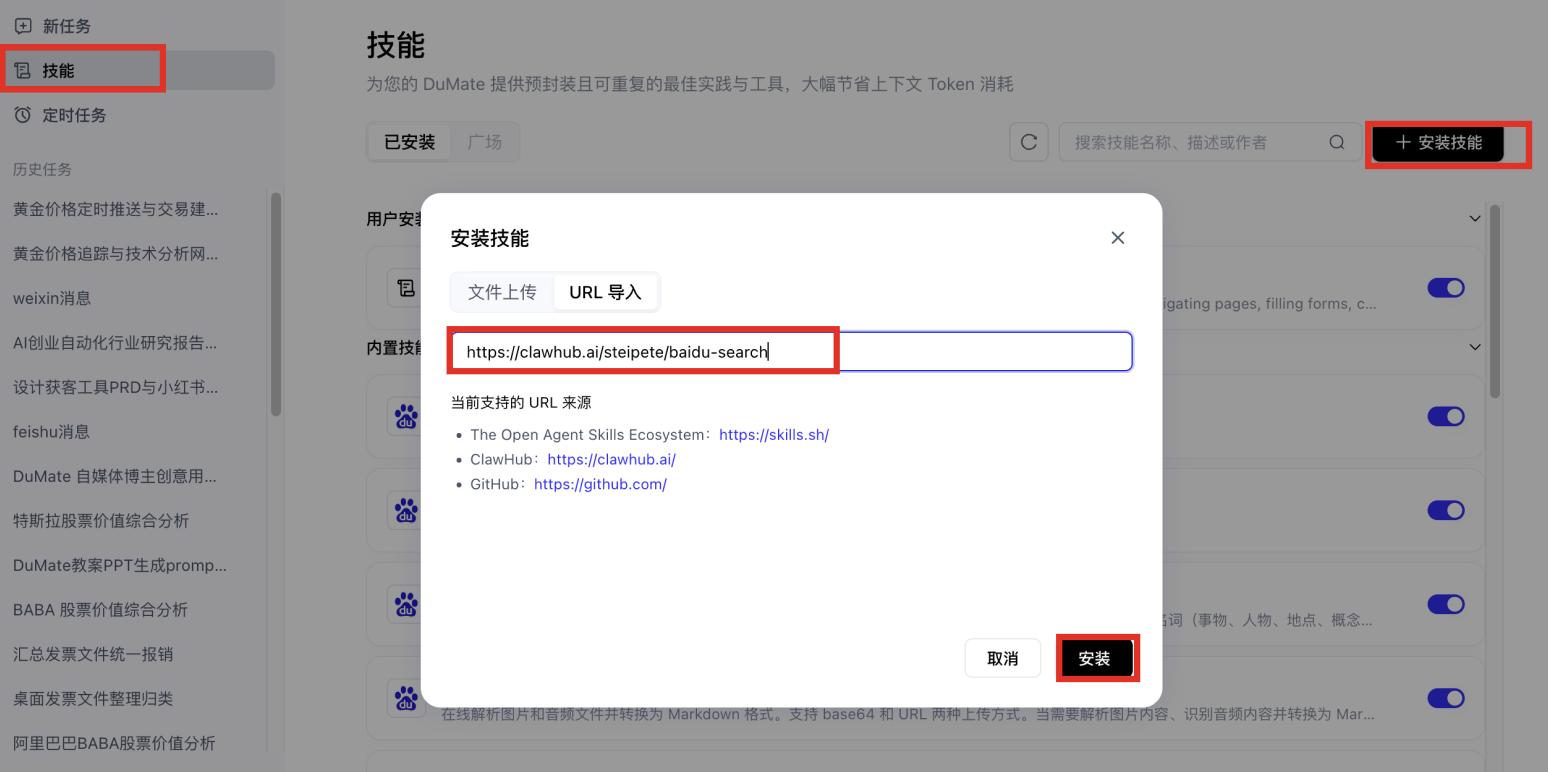Collapse the 用户安装 section chevron
Image resolution: width=1548 pixels, height=772 pixels.
coord(1475,217)
